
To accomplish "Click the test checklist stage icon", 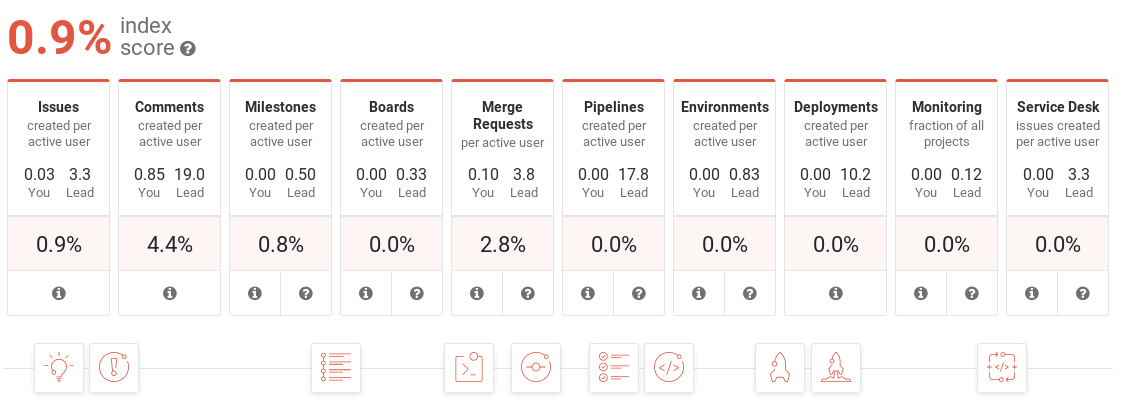I will tap(613, 367).
